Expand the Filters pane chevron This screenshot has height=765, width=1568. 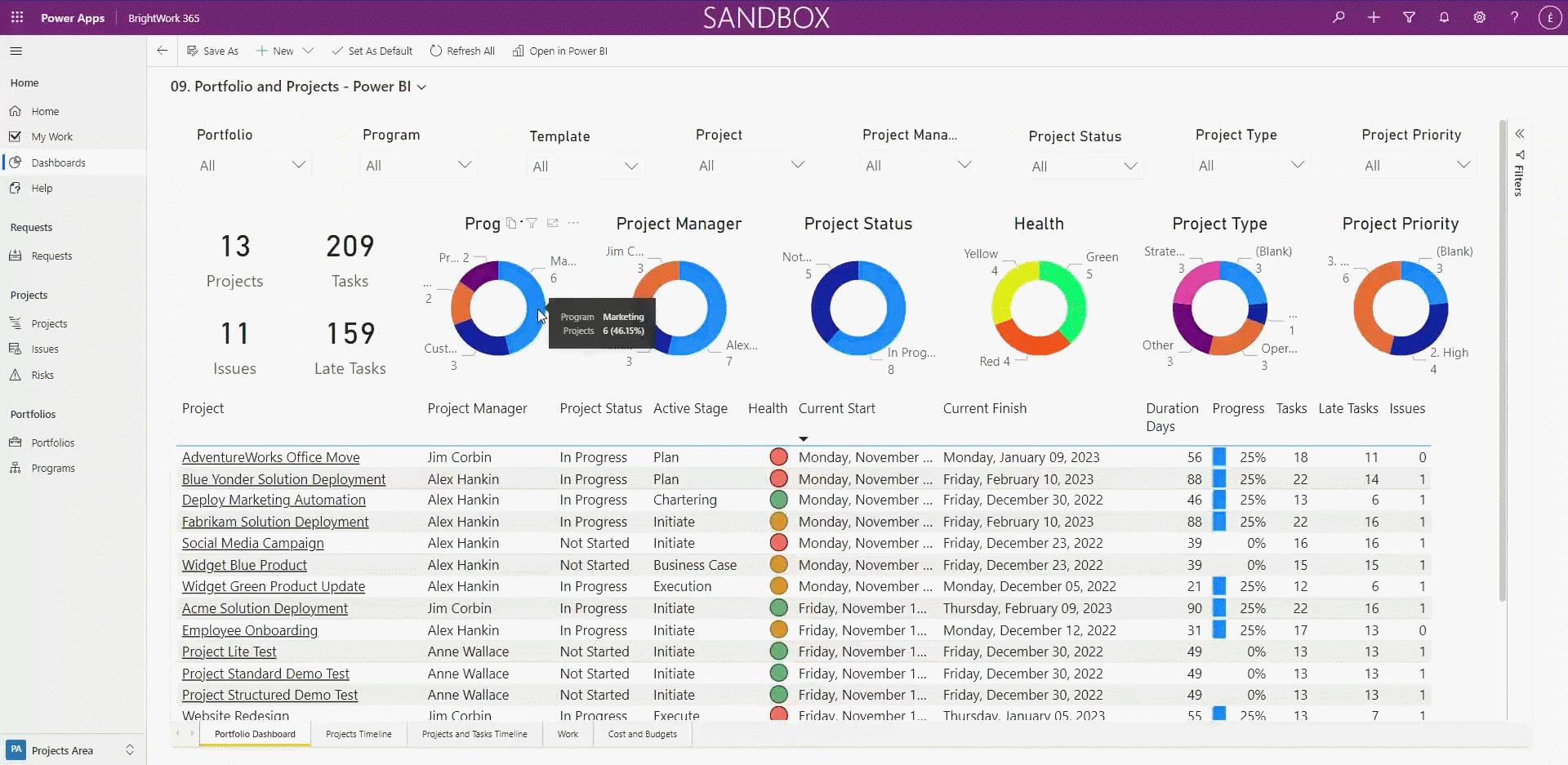1520,134
